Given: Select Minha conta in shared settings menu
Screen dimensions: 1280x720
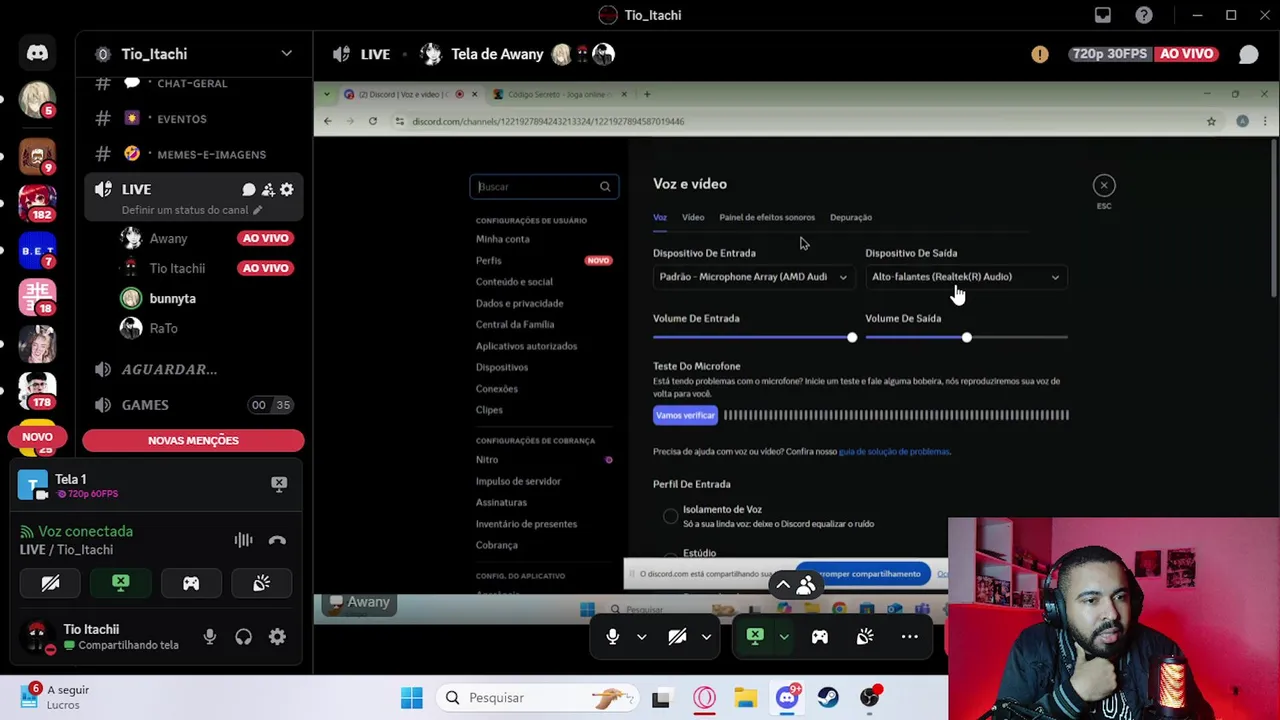Looking at the screenshot, I should [503, 239].
